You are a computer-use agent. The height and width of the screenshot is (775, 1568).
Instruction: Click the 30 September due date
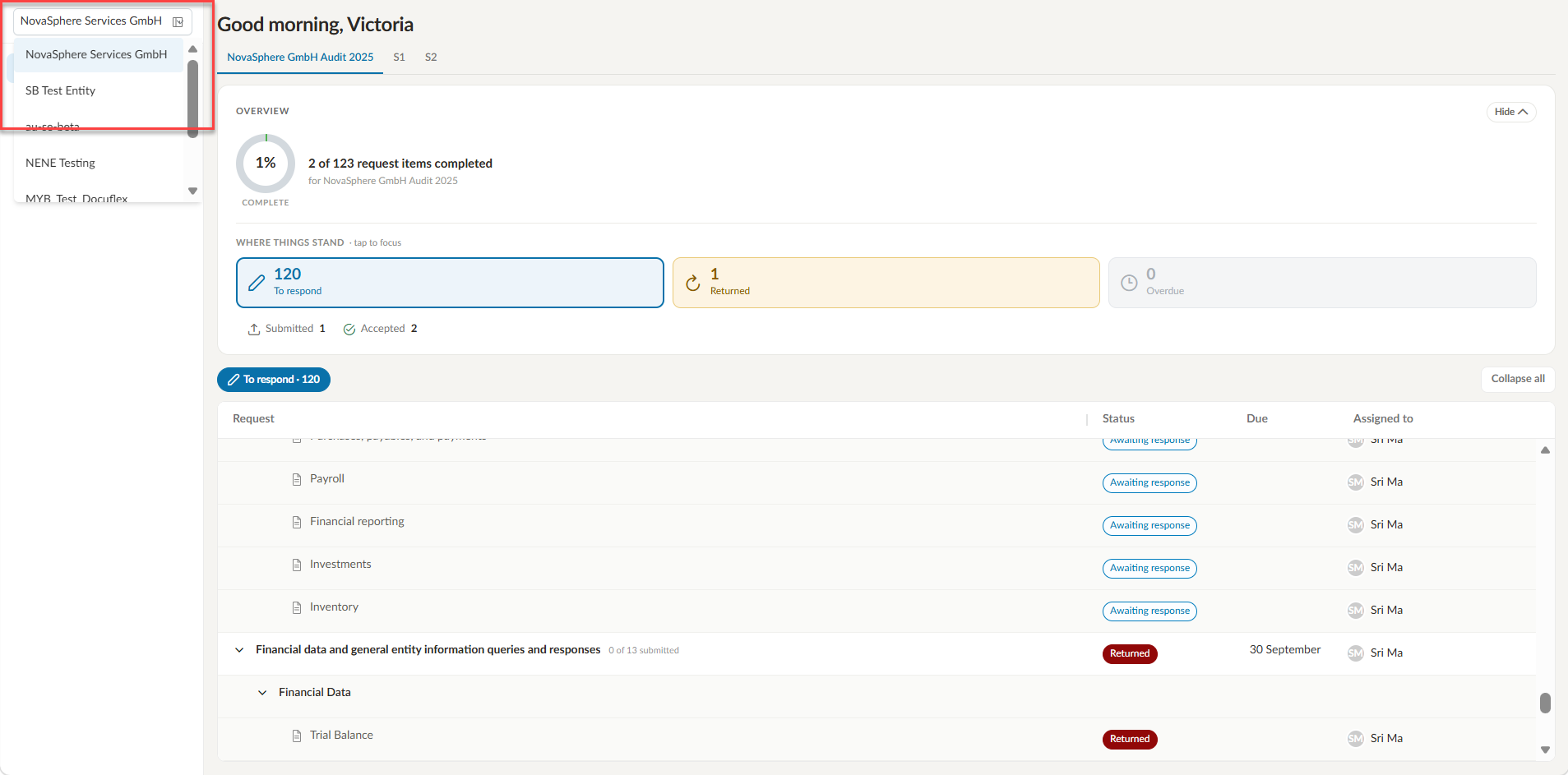click(1285, 649)
